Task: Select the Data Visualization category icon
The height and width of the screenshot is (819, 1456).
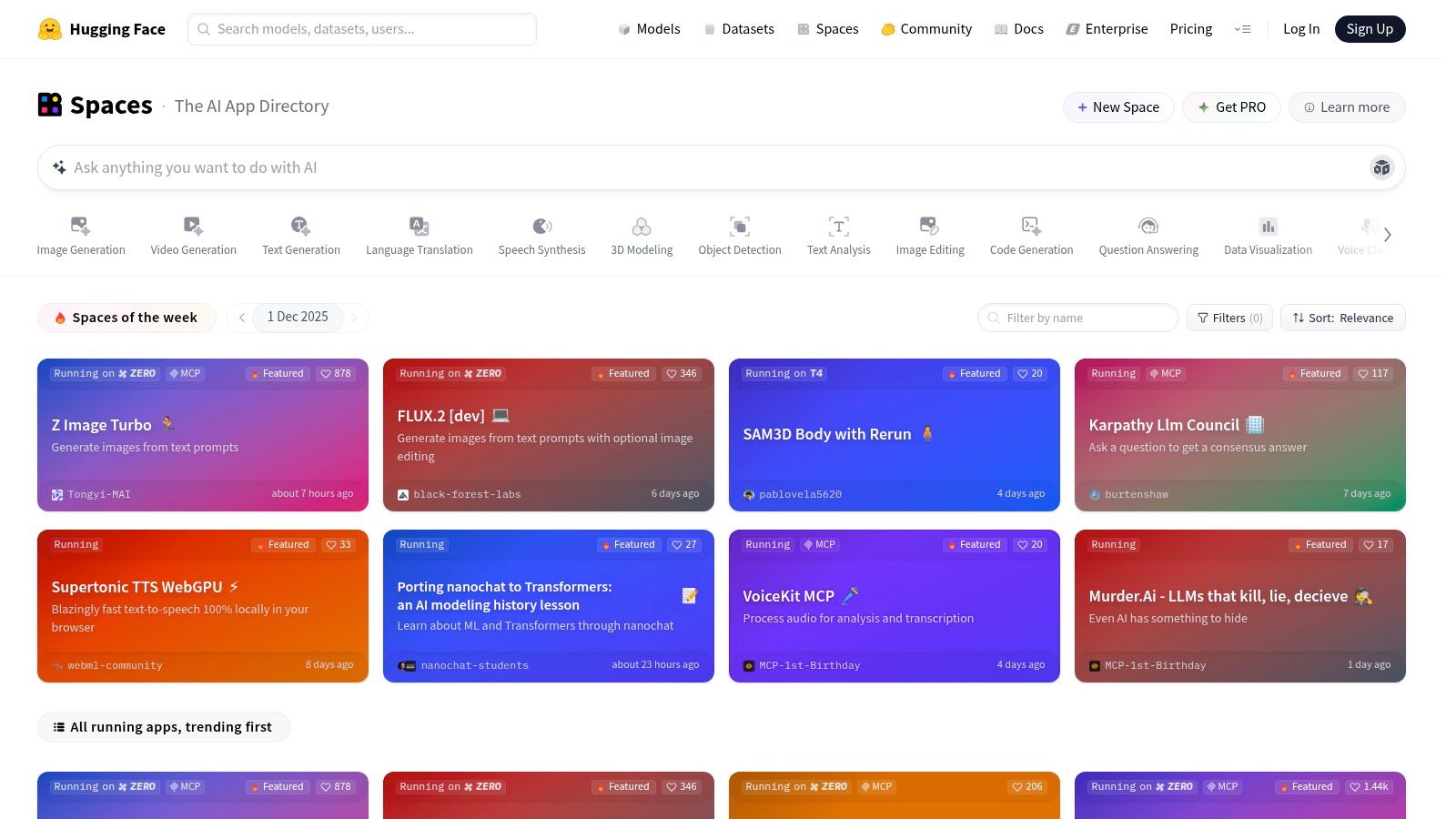Action: [1268, 226]
